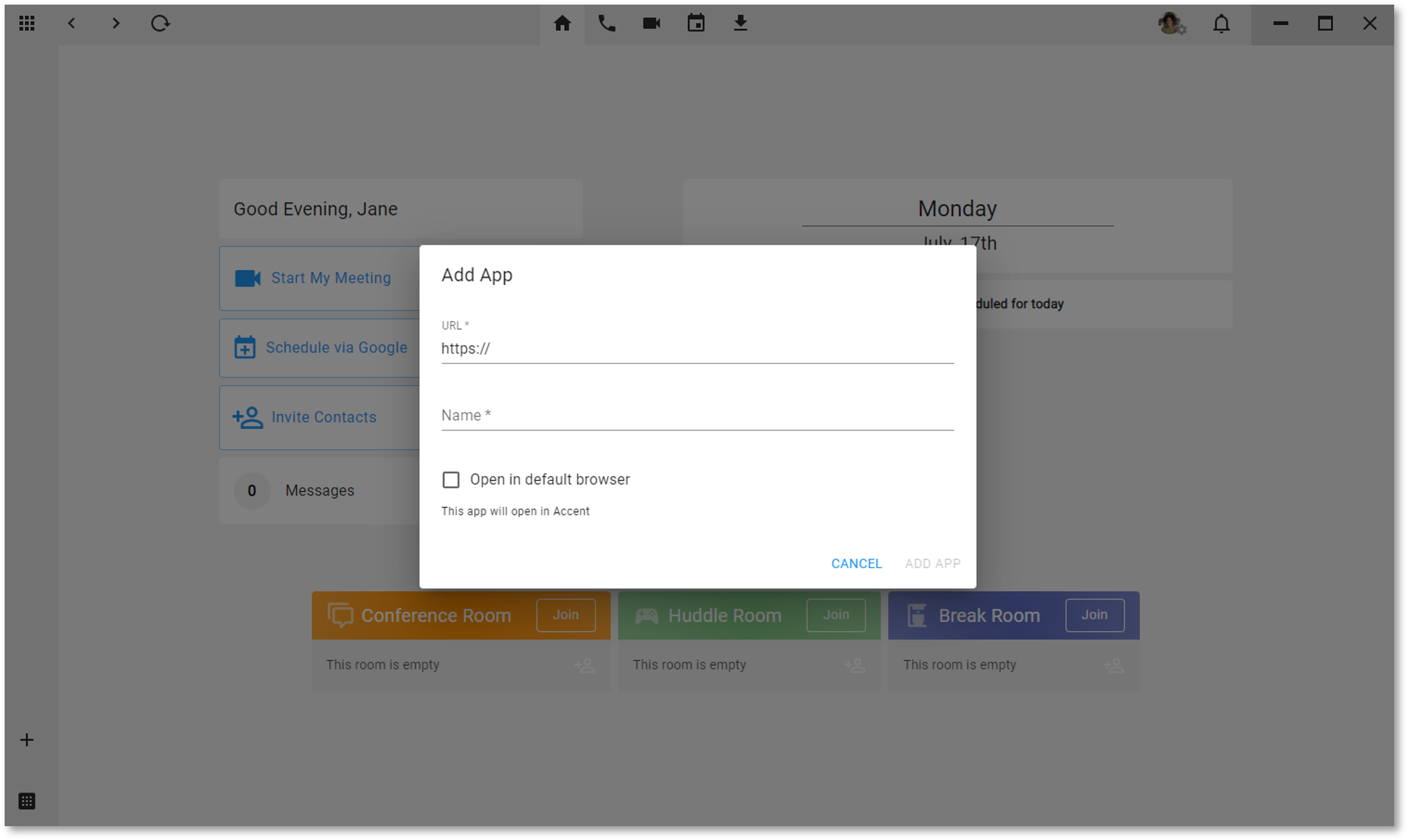This screenshot has height=840, width=1408.
Task: Open the apps grid icon
Action: [27, 24]
